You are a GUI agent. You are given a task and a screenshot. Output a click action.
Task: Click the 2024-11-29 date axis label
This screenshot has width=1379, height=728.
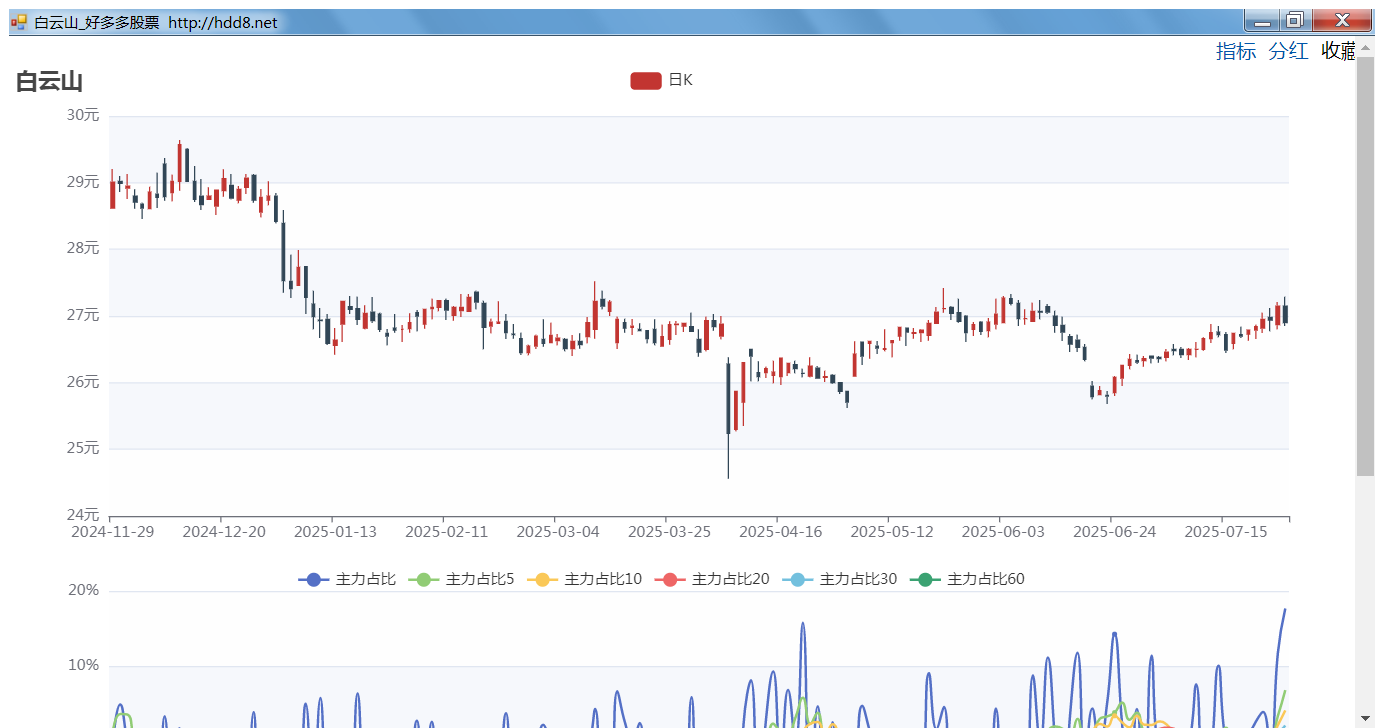112,531
